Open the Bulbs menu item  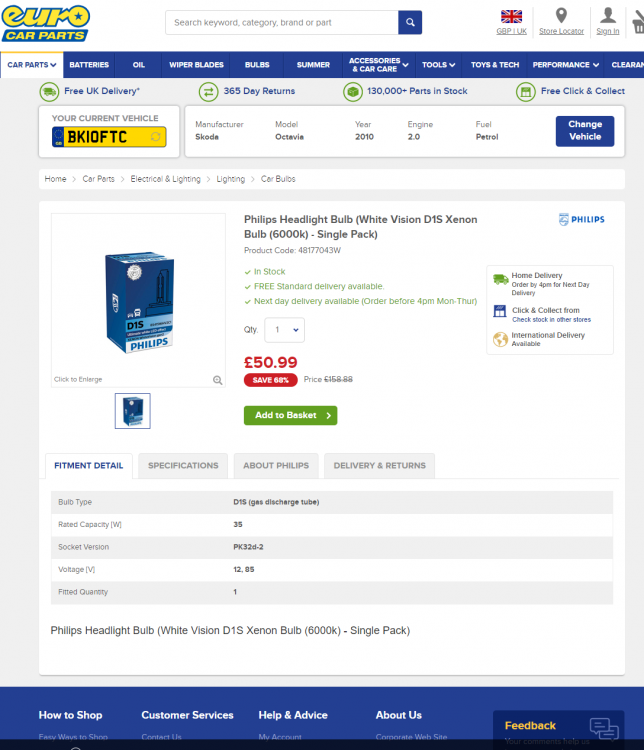click(257, 65)
